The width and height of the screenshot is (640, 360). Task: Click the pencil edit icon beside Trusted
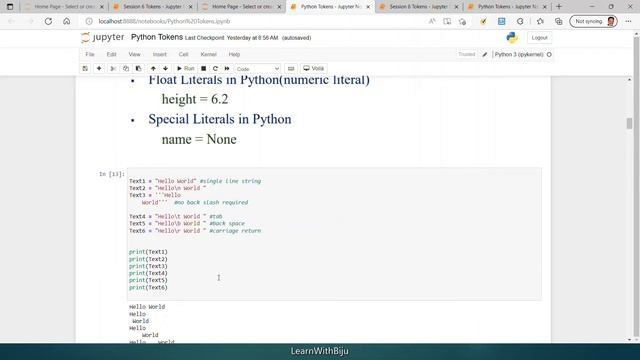[x=484, y=54]
